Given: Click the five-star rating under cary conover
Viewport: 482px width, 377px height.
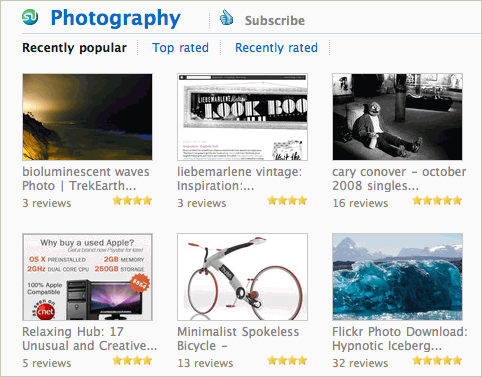Looking at the screenshot, I should coord(437,200).
